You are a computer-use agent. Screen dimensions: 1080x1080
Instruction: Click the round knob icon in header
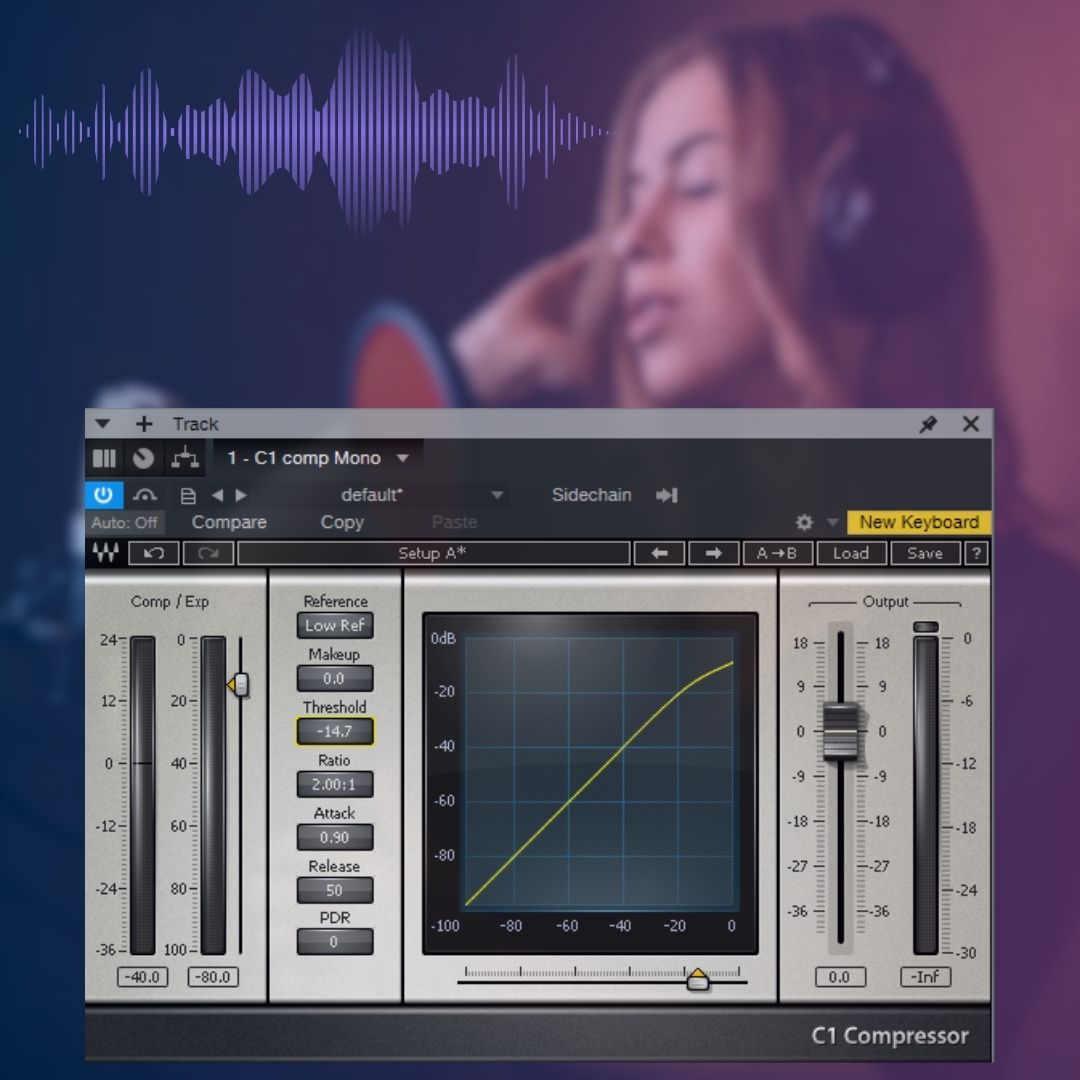[143, 458]
